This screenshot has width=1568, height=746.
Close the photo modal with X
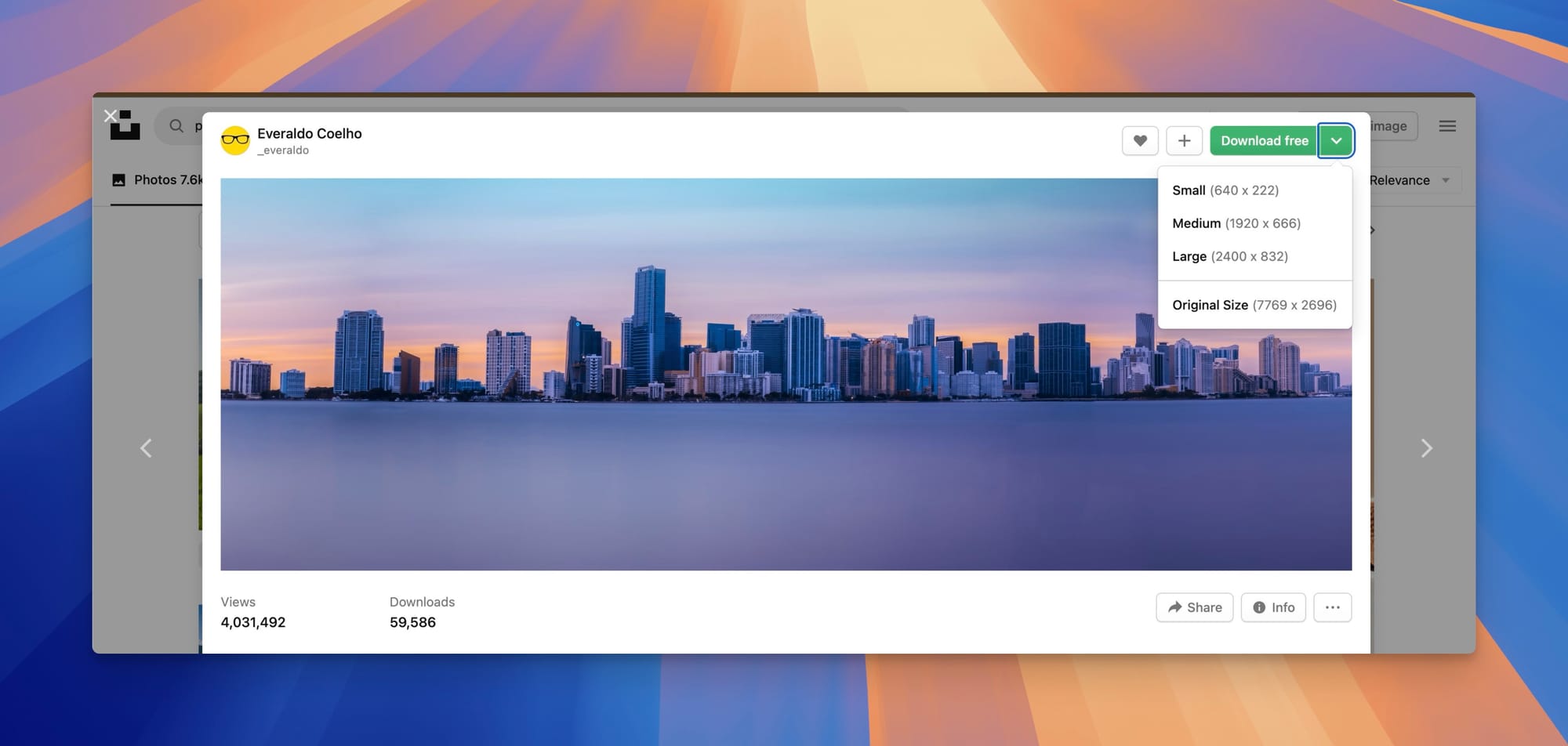tap(111, 116)
